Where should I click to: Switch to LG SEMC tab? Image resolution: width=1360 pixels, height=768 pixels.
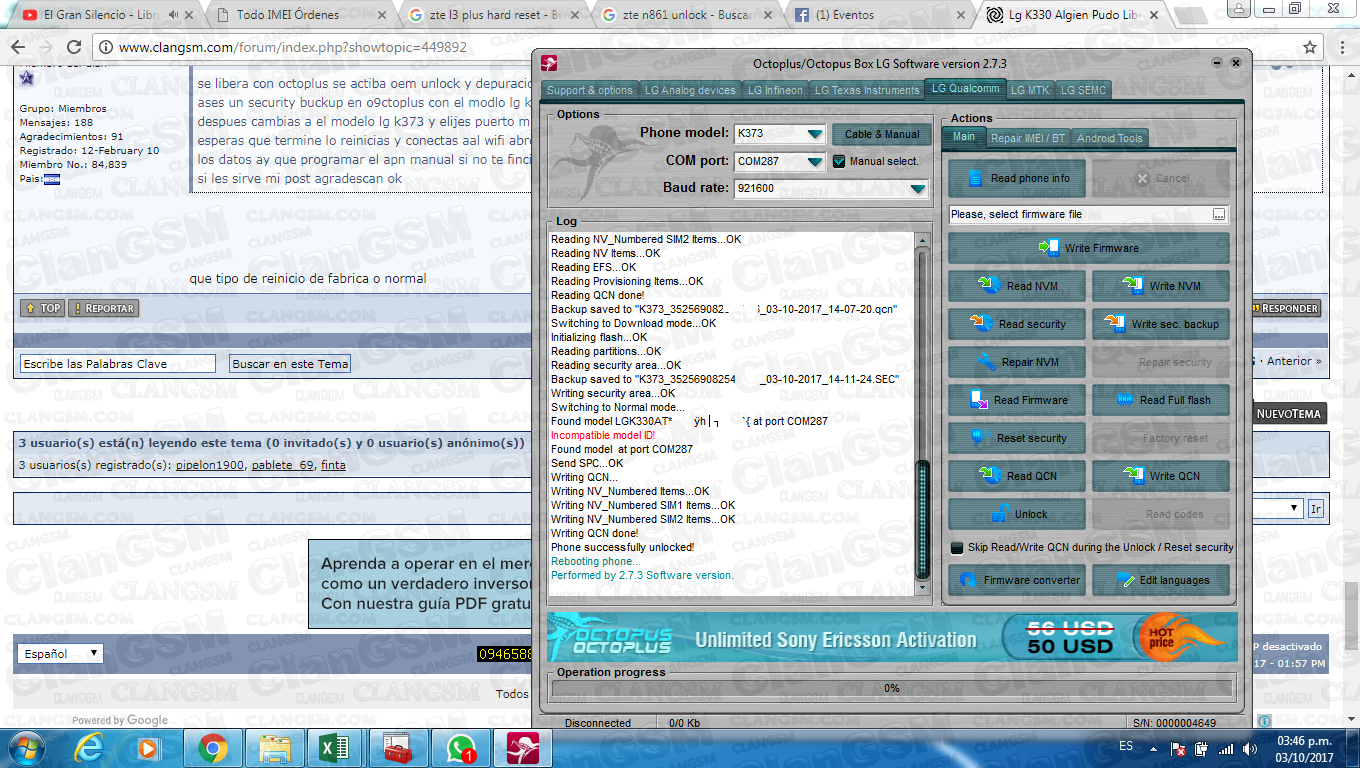click(1084, 90)
